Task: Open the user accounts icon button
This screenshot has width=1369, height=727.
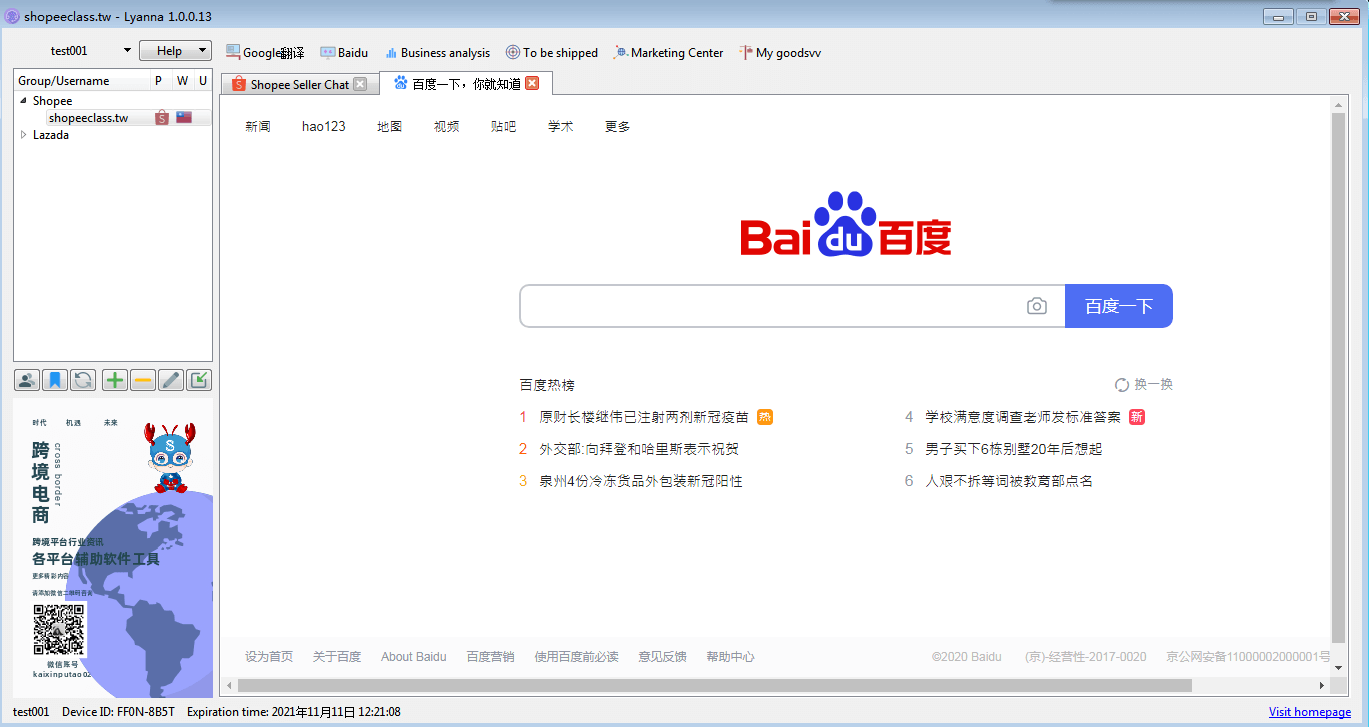Action: click(x=27, y=380)
